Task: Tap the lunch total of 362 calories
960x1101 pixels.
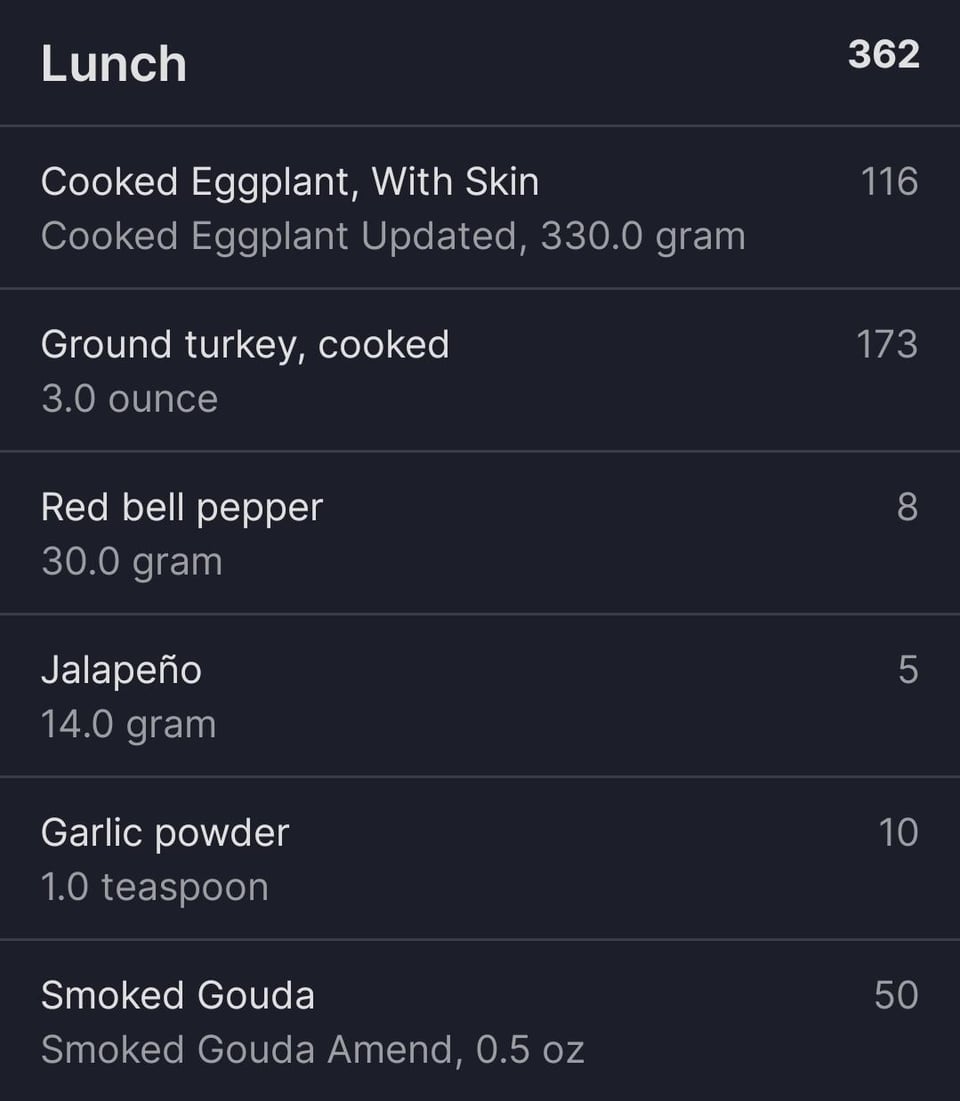Action: pos(883,54)
